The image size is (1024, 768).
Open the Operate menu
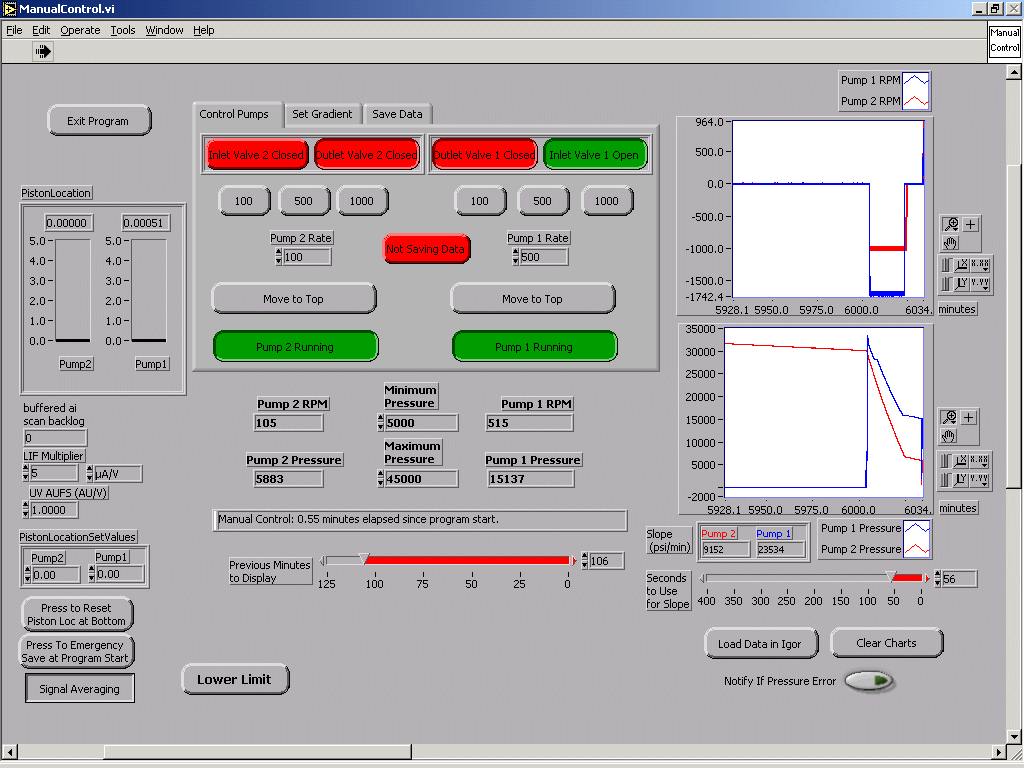(80, 30)
